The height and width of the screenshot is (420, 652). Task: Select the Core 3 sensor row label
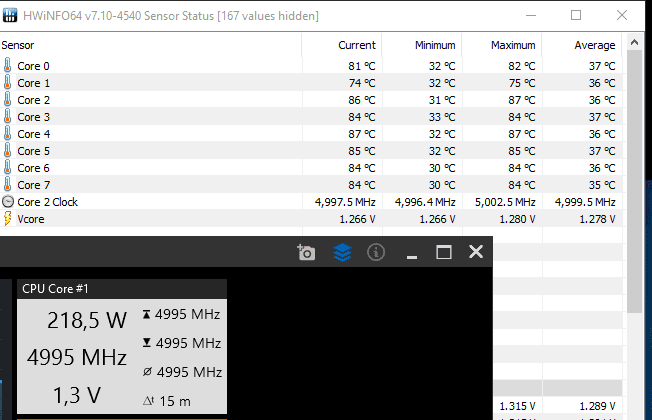point(33,117)
